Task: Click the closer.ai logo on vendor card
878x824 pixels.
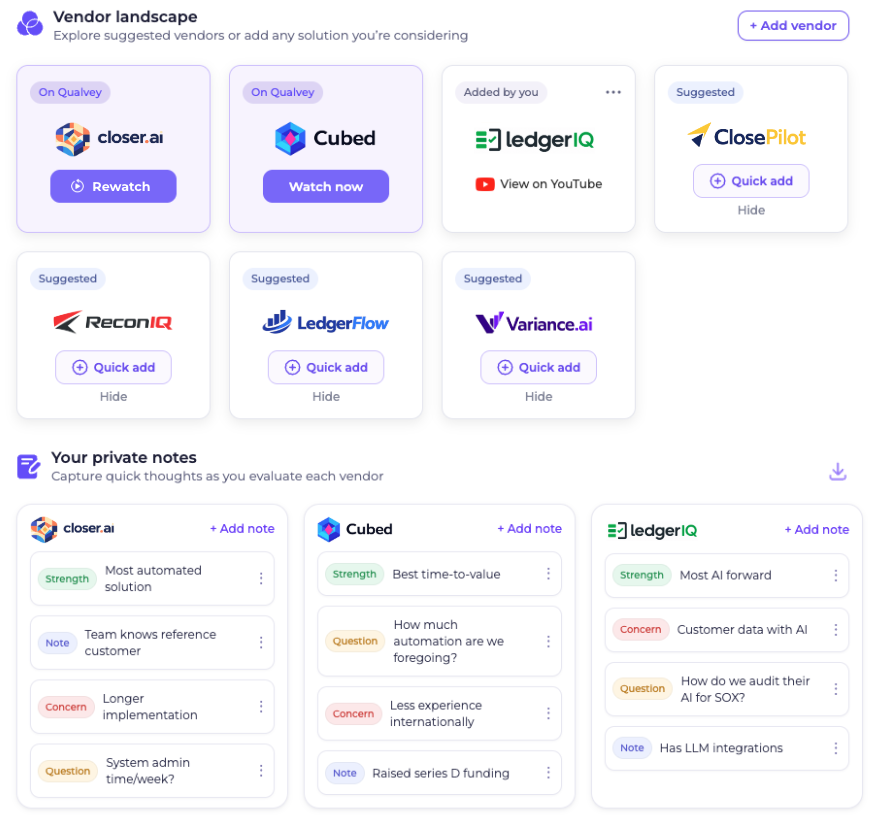Action: tap(110, 138)
